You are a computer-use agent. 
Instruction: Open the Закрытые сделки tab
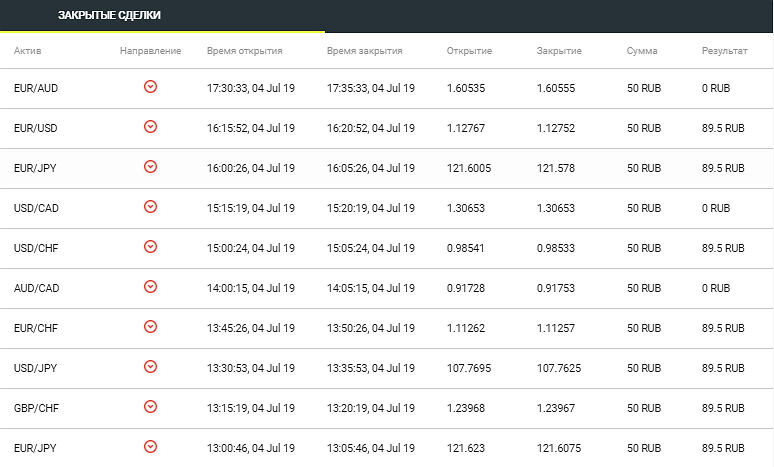tap(109, 15)
